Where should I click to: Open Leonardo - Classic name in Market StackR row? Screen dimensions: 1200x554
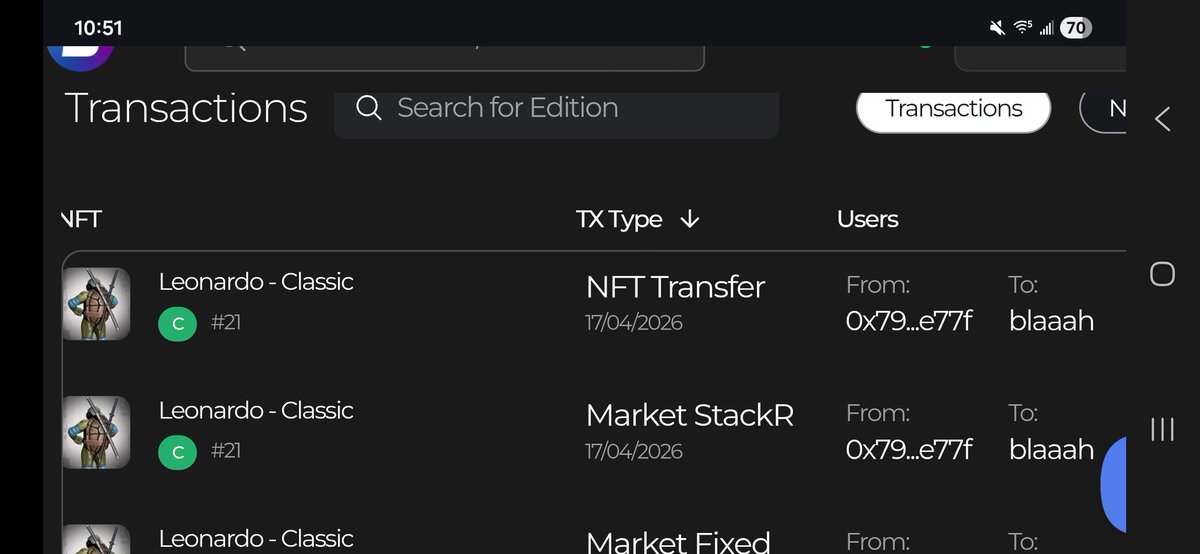[256, 411]
